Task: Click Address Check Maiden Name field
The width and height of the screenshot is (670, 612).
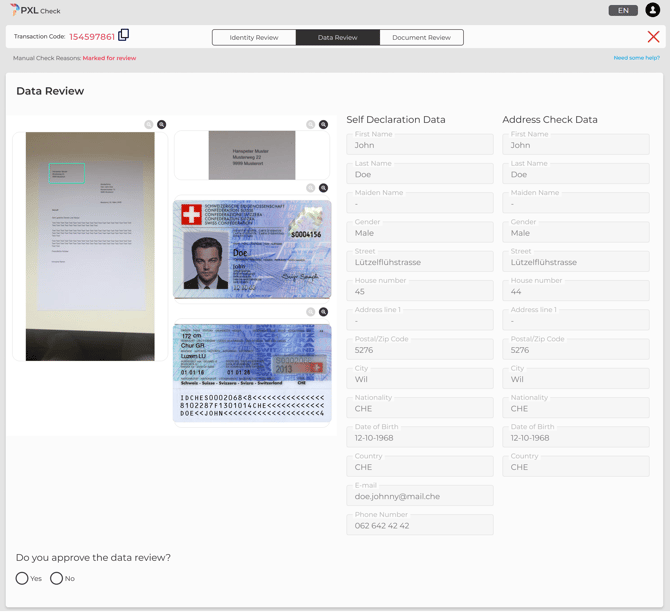Action: coord(576,203)
